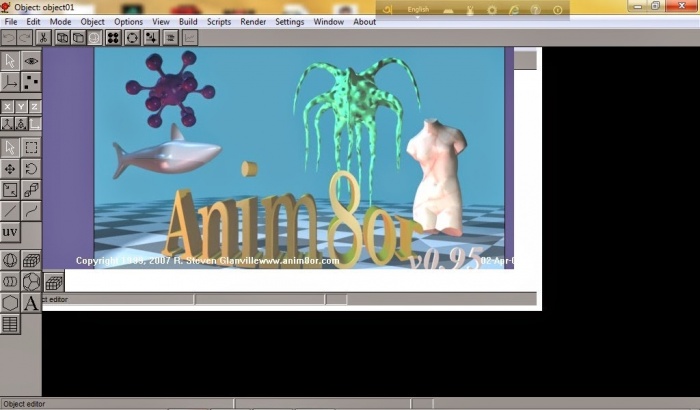Choose the screen coordinates L-shaped icon
The image size is (700, 410).
[35, 123]
